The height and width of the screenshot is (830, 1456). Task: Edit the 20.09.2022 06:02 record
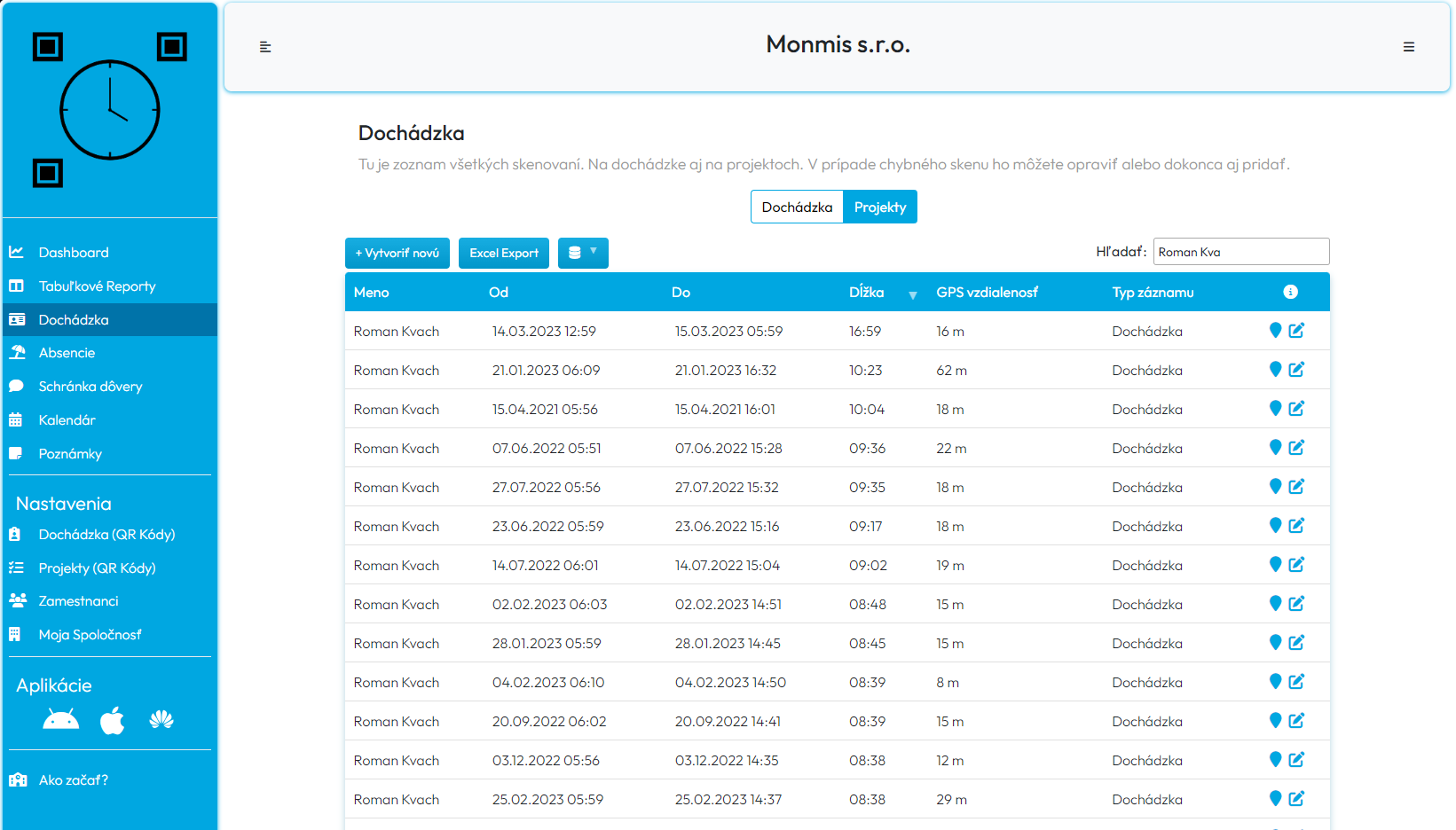(1296, 720)
